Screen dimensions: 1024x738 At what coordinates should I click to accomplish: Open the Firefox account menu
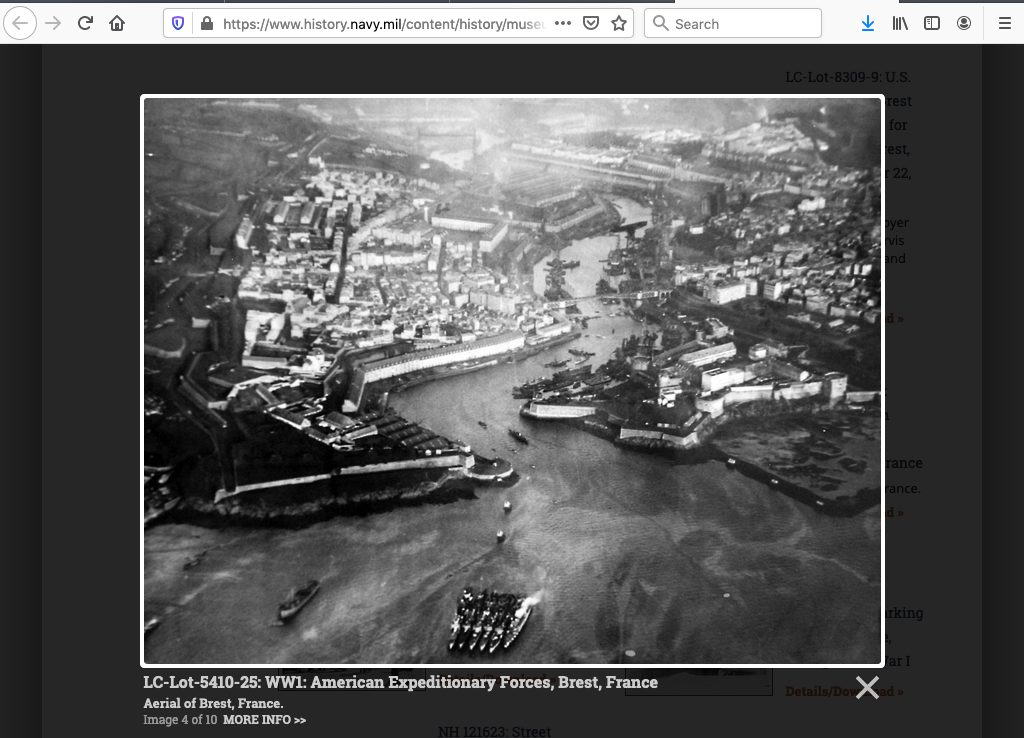[964, 23]
